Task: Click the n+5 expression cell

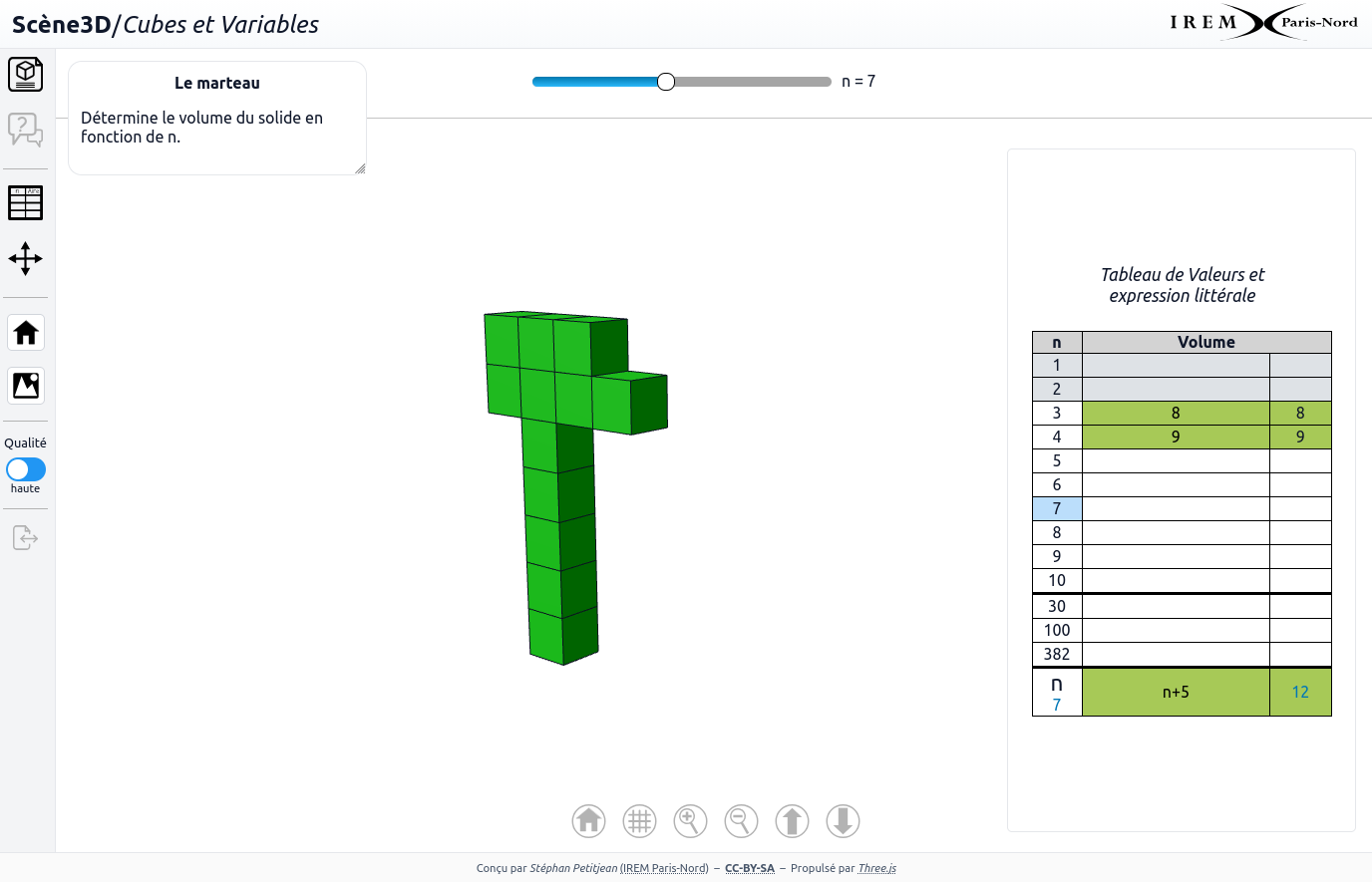Action: [x=1176, y=692]
